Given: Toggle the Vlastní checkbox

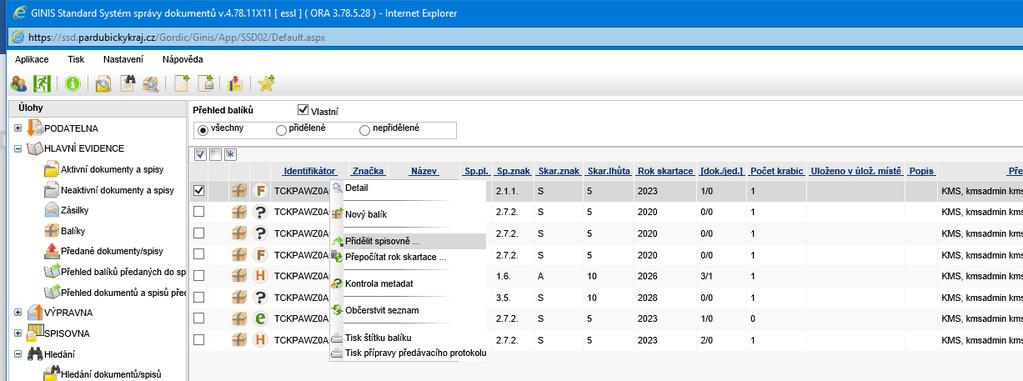Looking at the screenshot, I should [x=303, y=110].
